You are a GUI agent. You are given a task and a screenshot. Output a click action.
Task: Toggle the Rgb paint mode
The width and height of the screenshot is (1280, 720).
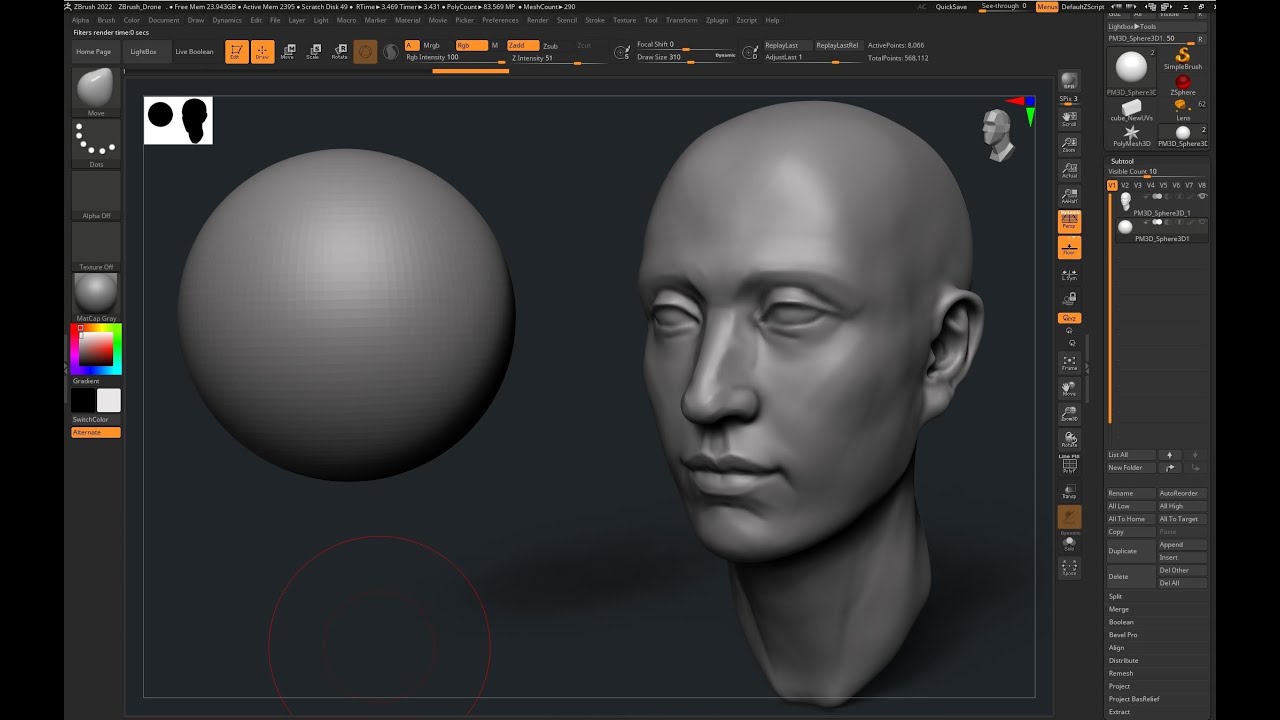[471, 46]
